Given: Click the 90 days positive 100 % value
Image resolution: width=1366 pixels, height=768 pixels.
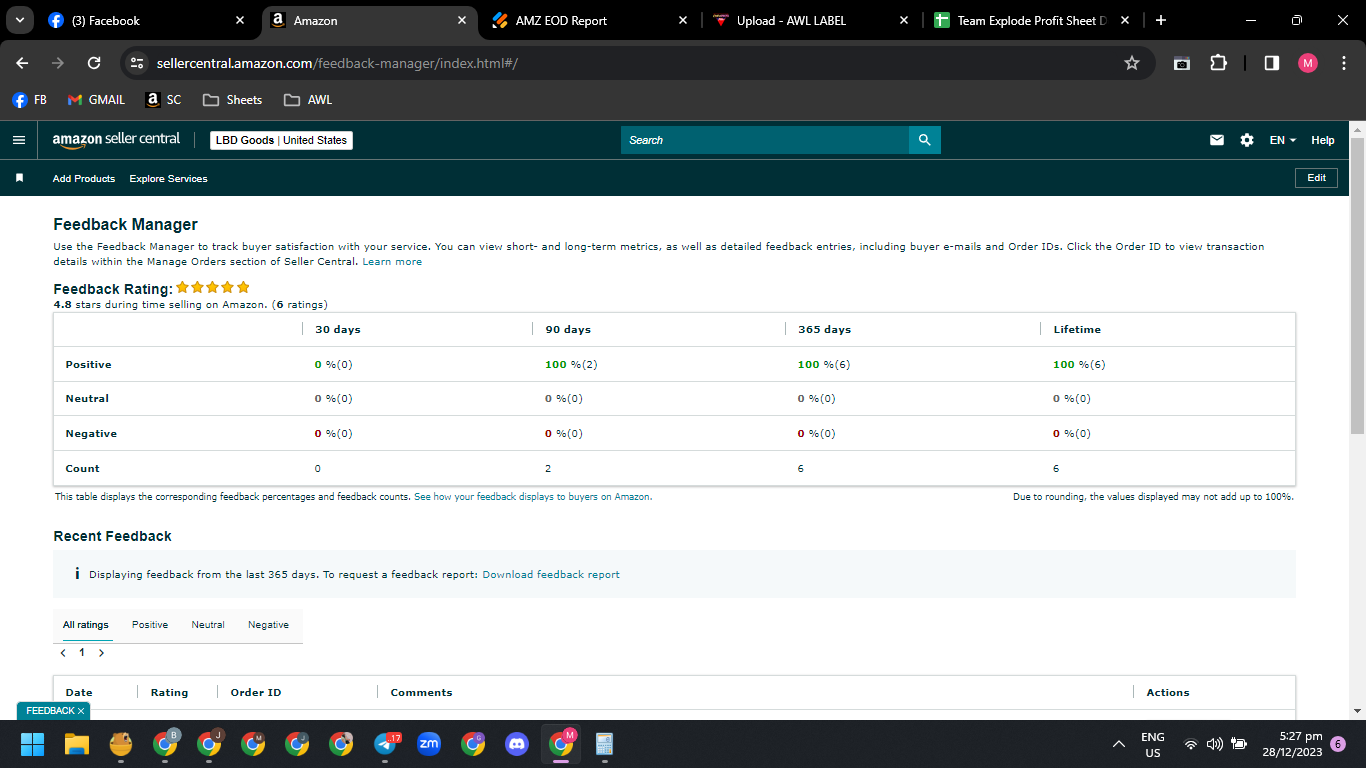Looking at the screenshot, I should pos(571,365).
